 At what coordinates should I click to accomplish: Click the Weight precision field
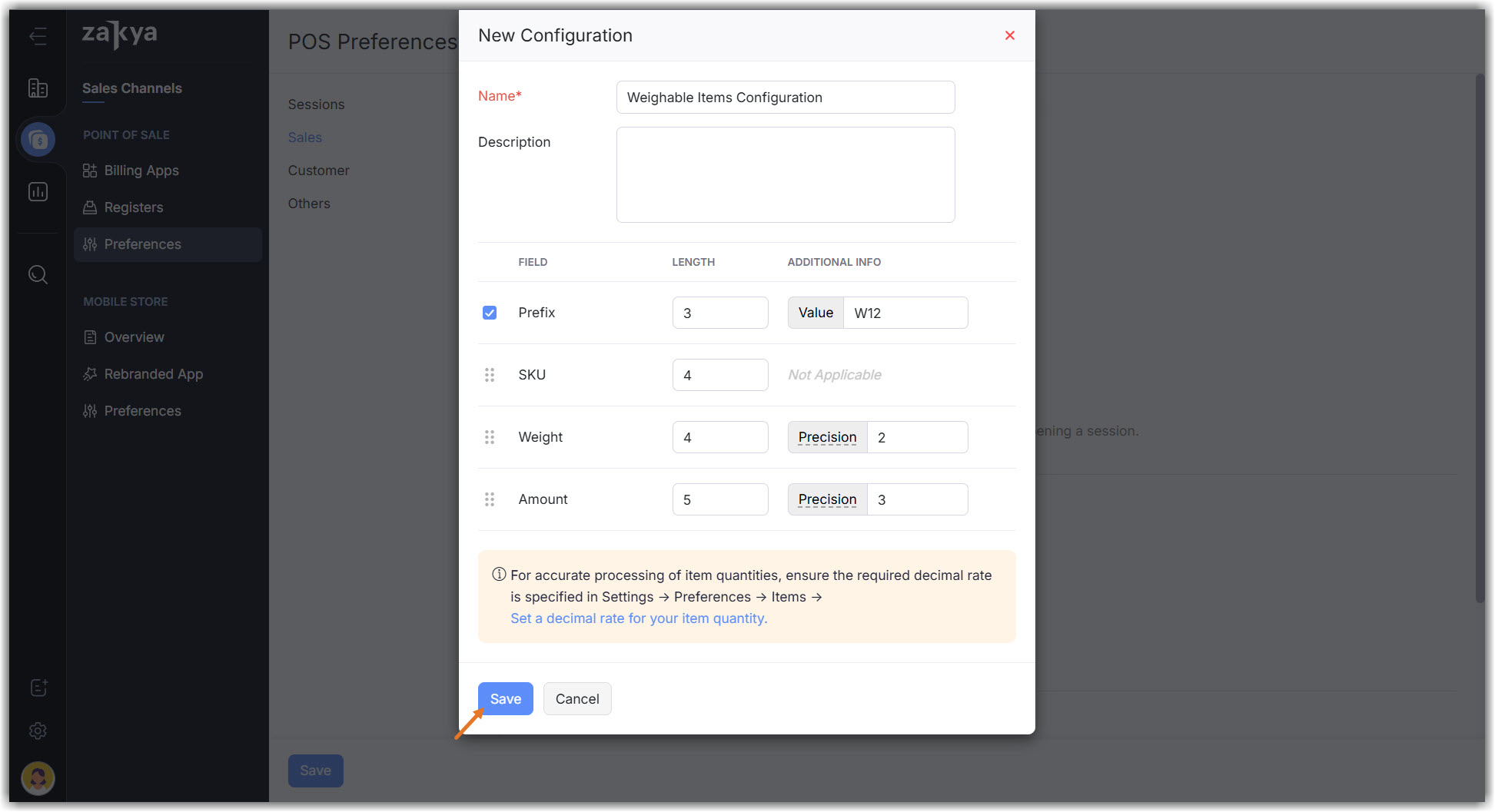pyautogui.click(x=916, y=437)
